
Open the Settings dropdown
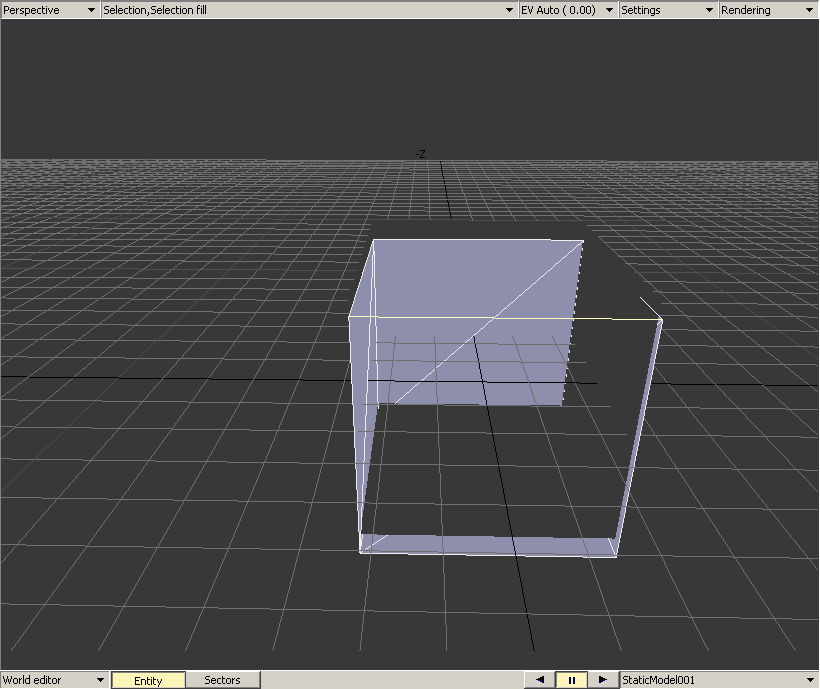(668, 10)
